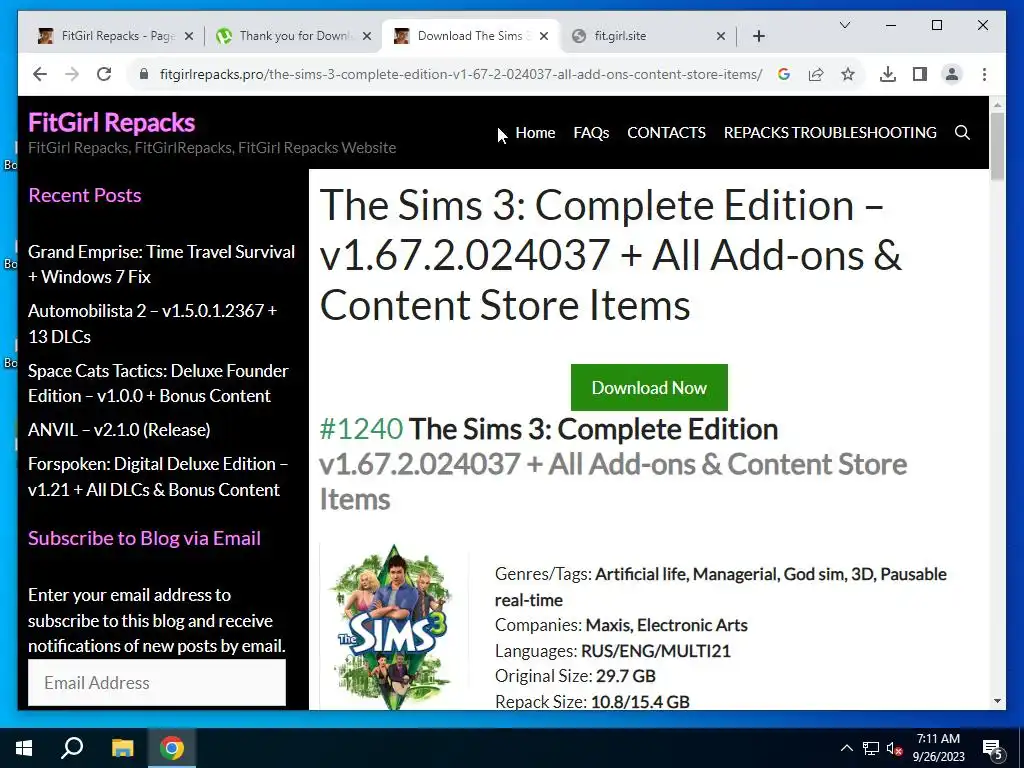This screenshot has height=768, width=1024.
Task: Open the taskbar clock and date
Action: click(x=938, y=748)
